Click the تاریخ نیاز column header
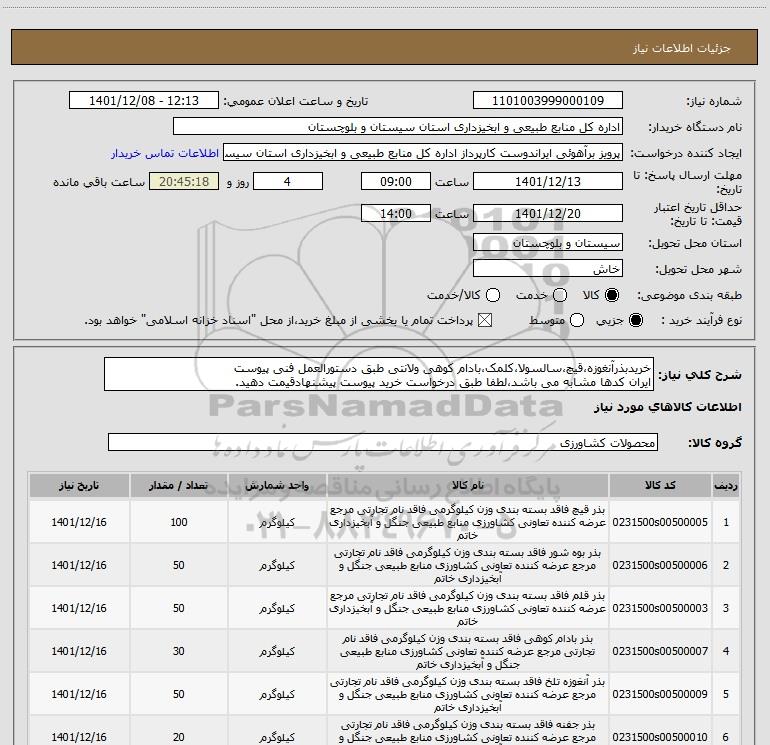Image resolution: width=770 pixels, height=745 pixels. point(79,485)
